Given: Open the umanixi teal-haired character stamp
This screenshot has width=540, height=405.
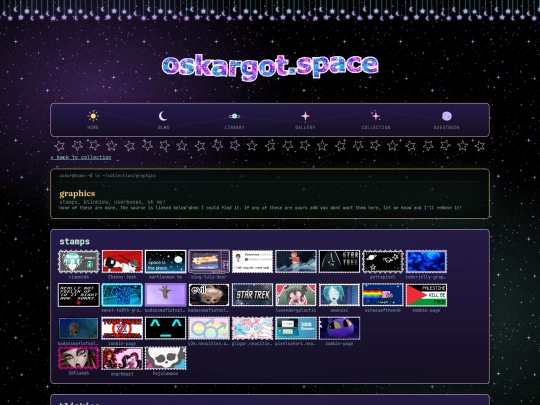Looking at the screenshot, I should point(339,295).
